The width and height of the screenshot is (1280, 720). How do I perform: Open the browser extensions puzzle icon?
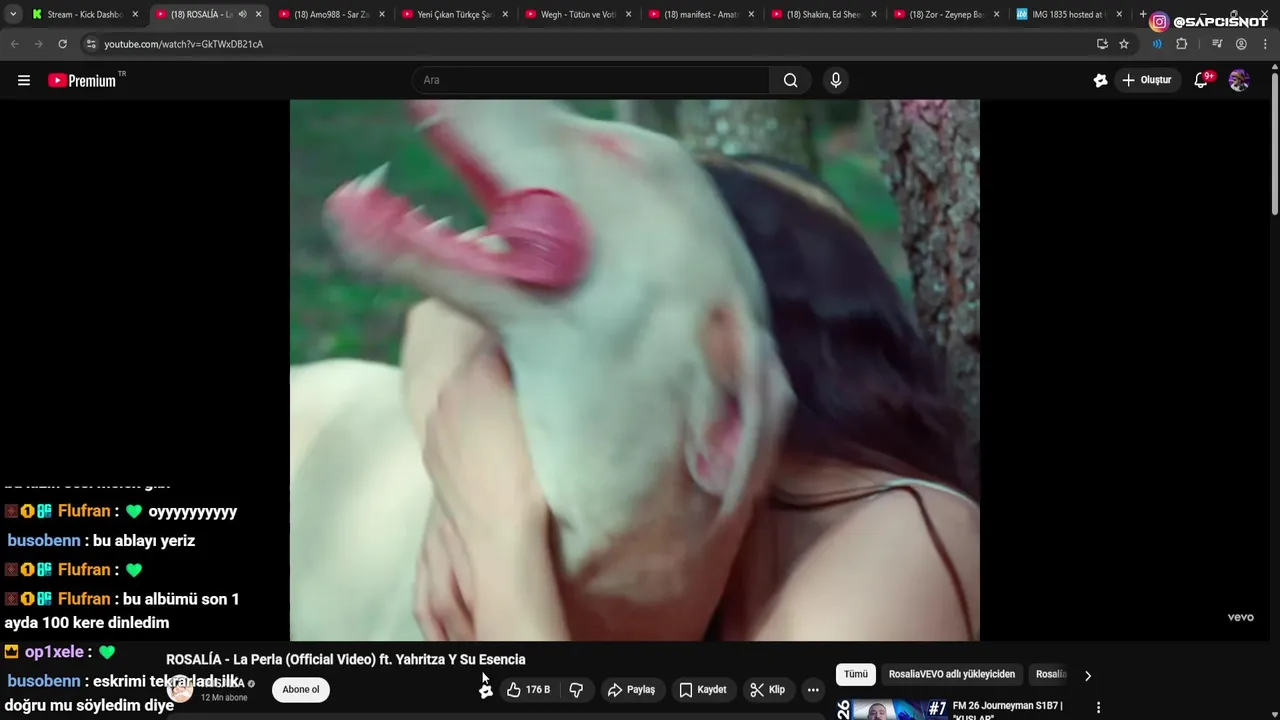pos(1182,44)
